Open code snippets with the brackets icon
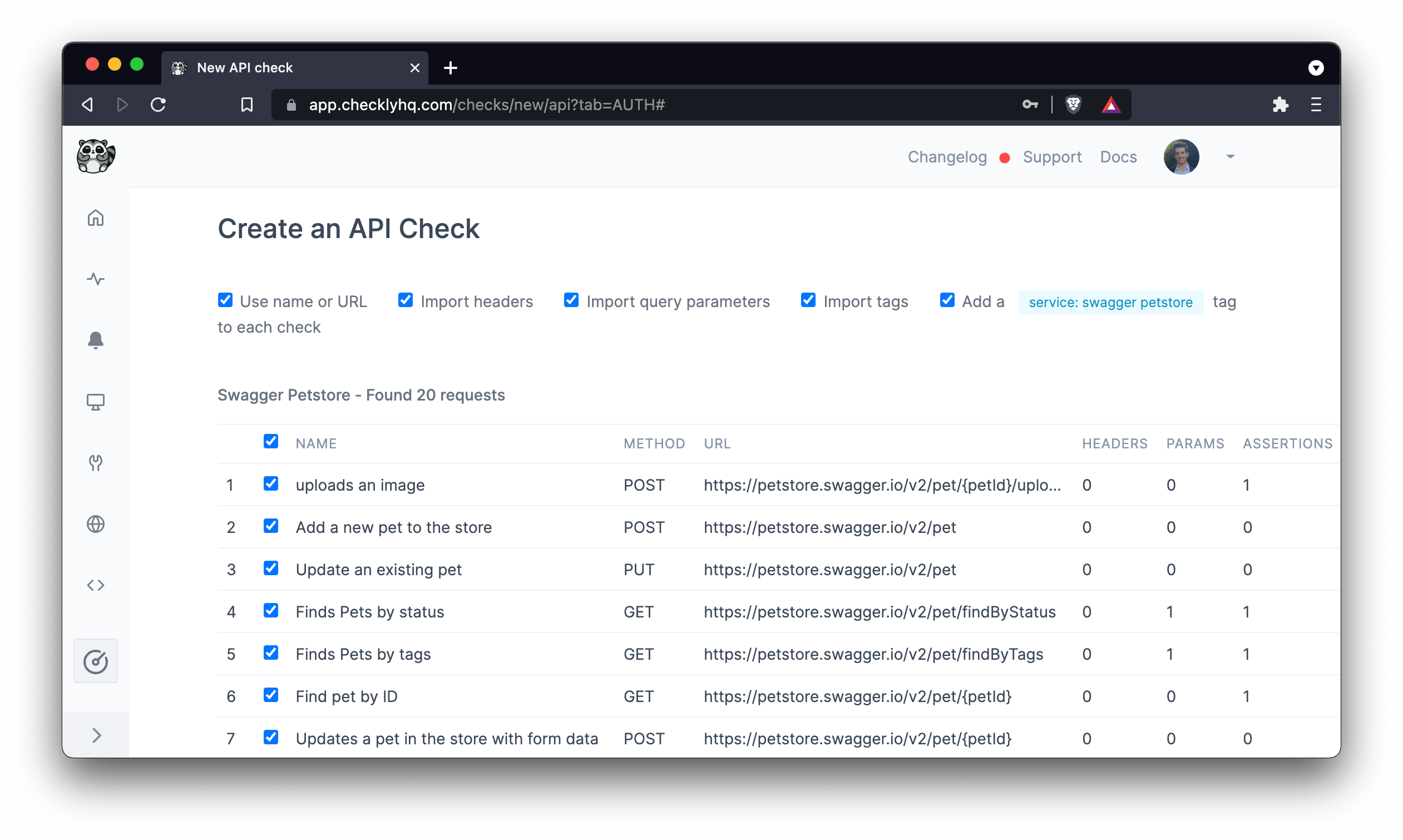The width and height of the screenshot is (1403, 840). click(x=96, y=585)
